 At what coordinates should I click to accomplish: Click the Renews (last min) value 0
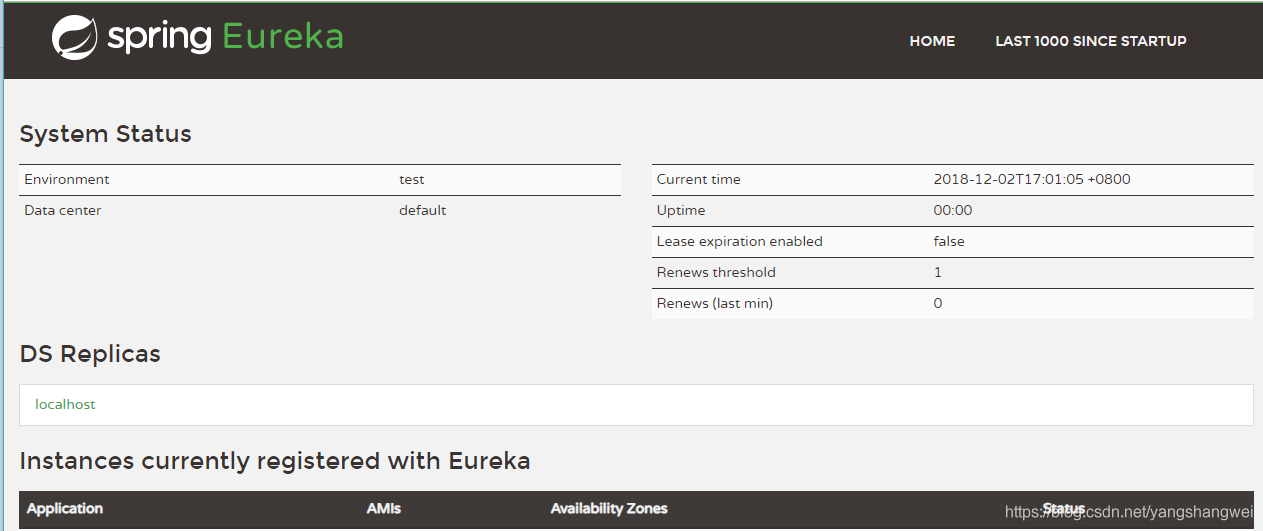click(938, 304)
